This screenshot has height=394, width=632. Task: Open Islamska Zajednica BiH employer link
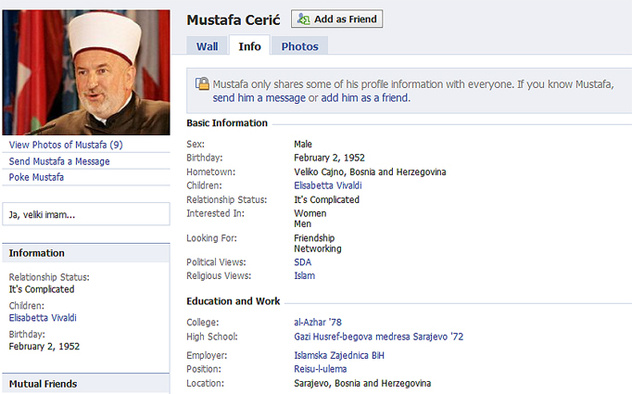coord(339,355)
